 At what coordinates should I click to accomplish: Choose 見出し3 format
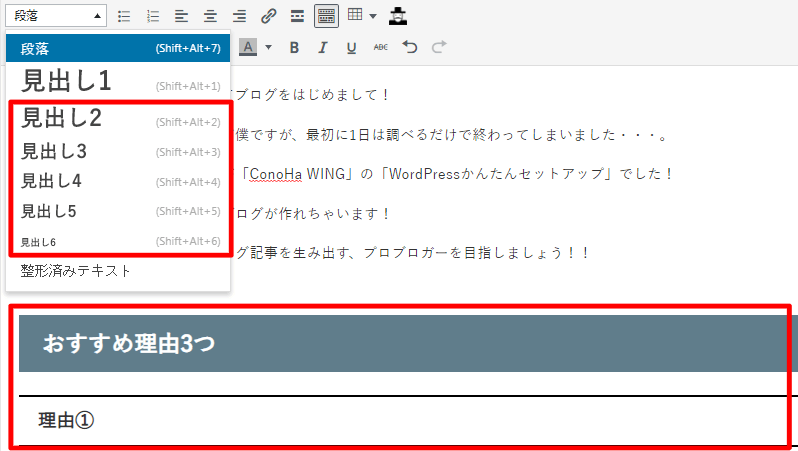118,152
